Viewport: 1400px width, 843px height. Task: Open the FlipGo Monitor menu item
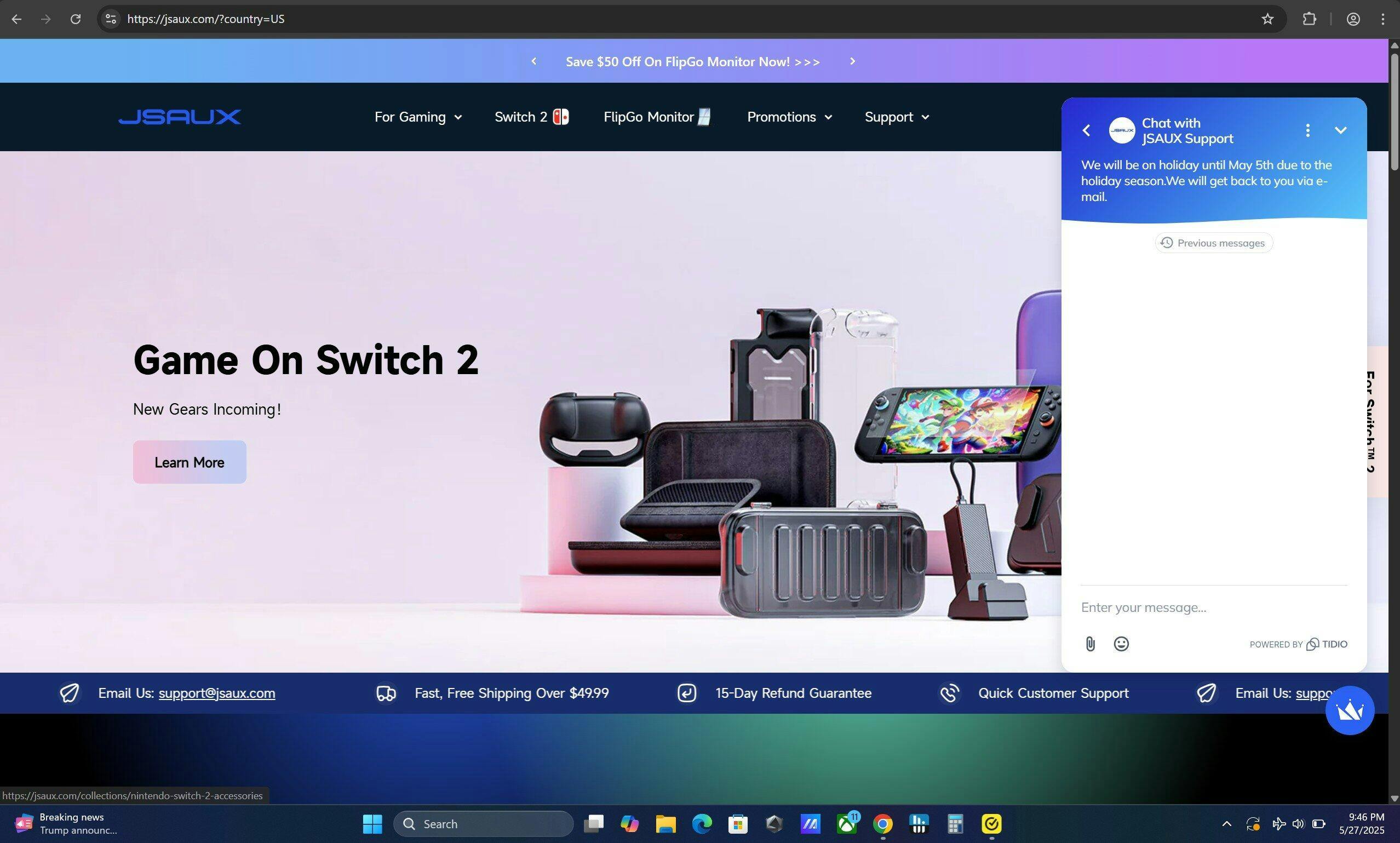click(x=657, y=117)
